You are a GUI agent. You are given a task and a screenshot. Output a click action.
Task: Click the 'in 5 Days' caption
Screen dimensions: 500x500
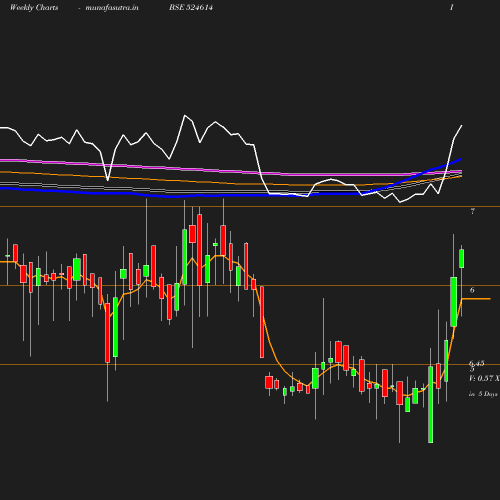point(483,394)
